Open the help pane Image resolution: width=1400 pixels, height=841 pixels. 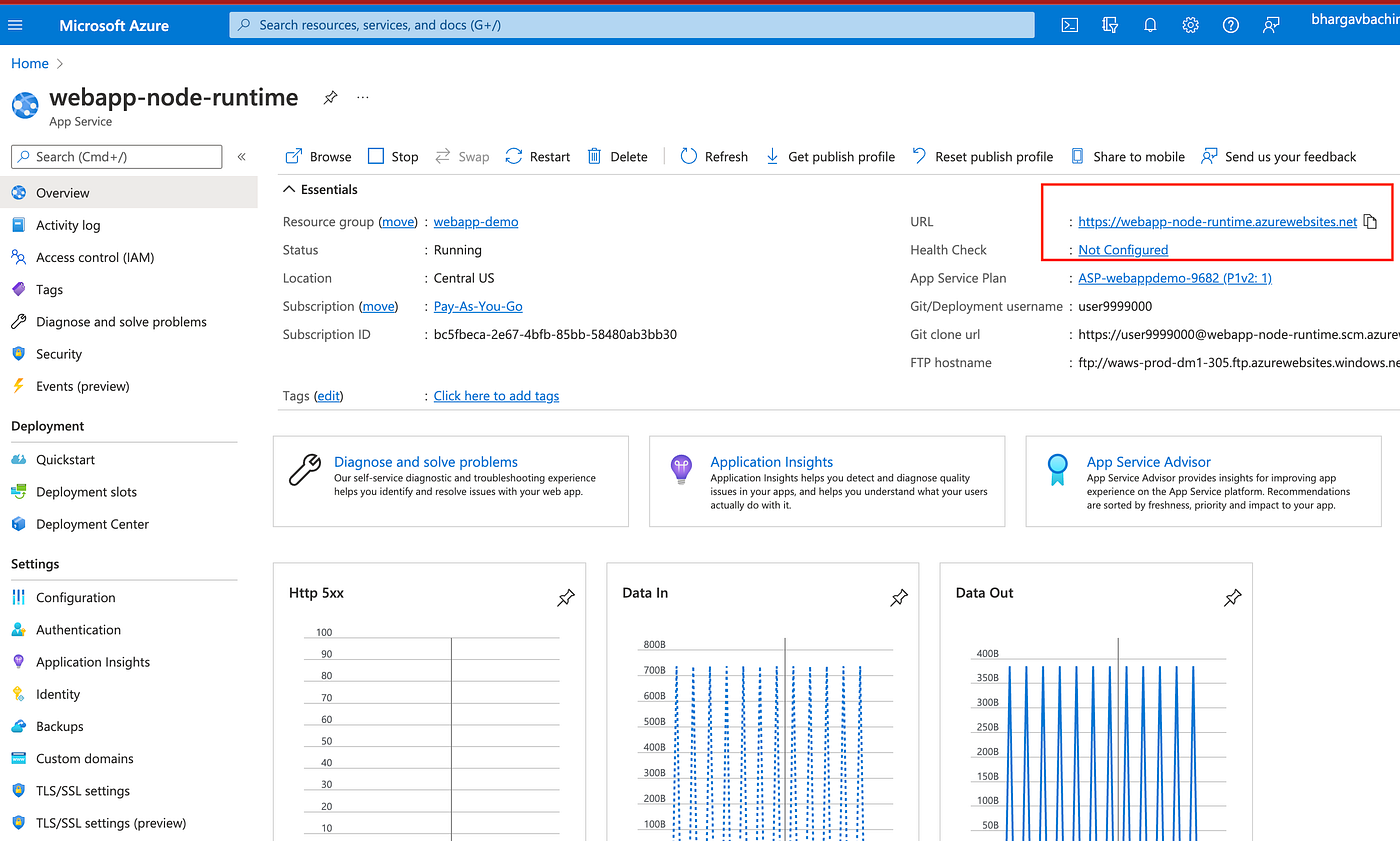[x=1230, y=24]
